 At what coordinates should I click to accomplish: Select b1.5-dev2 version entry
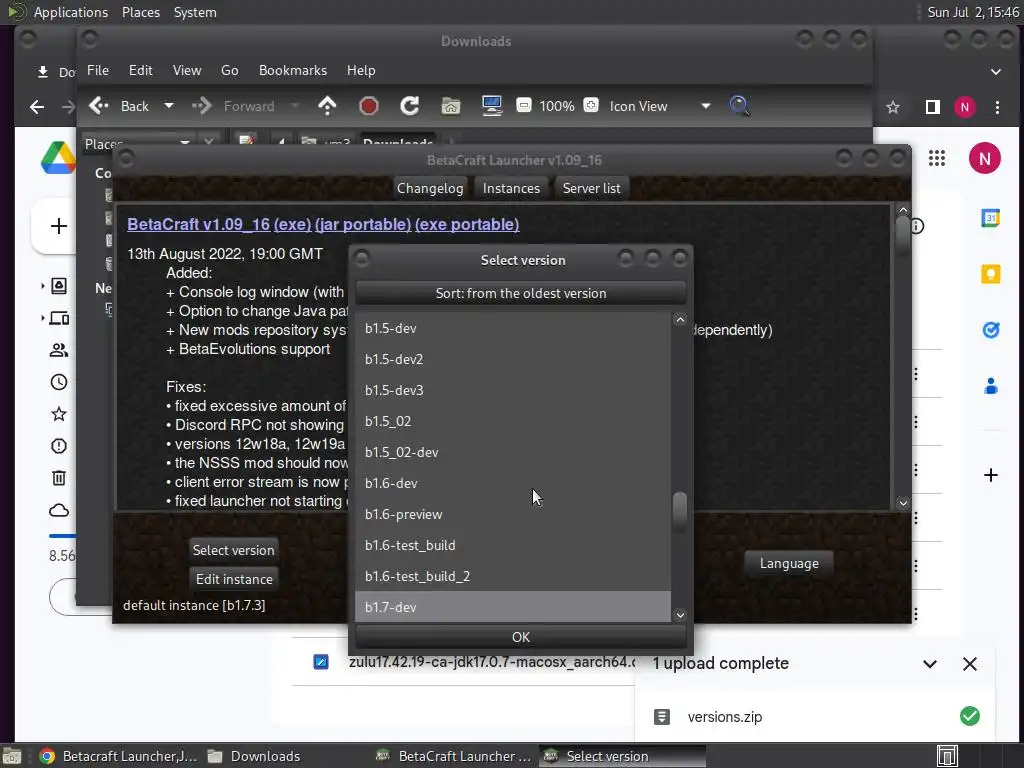(513, 359)
